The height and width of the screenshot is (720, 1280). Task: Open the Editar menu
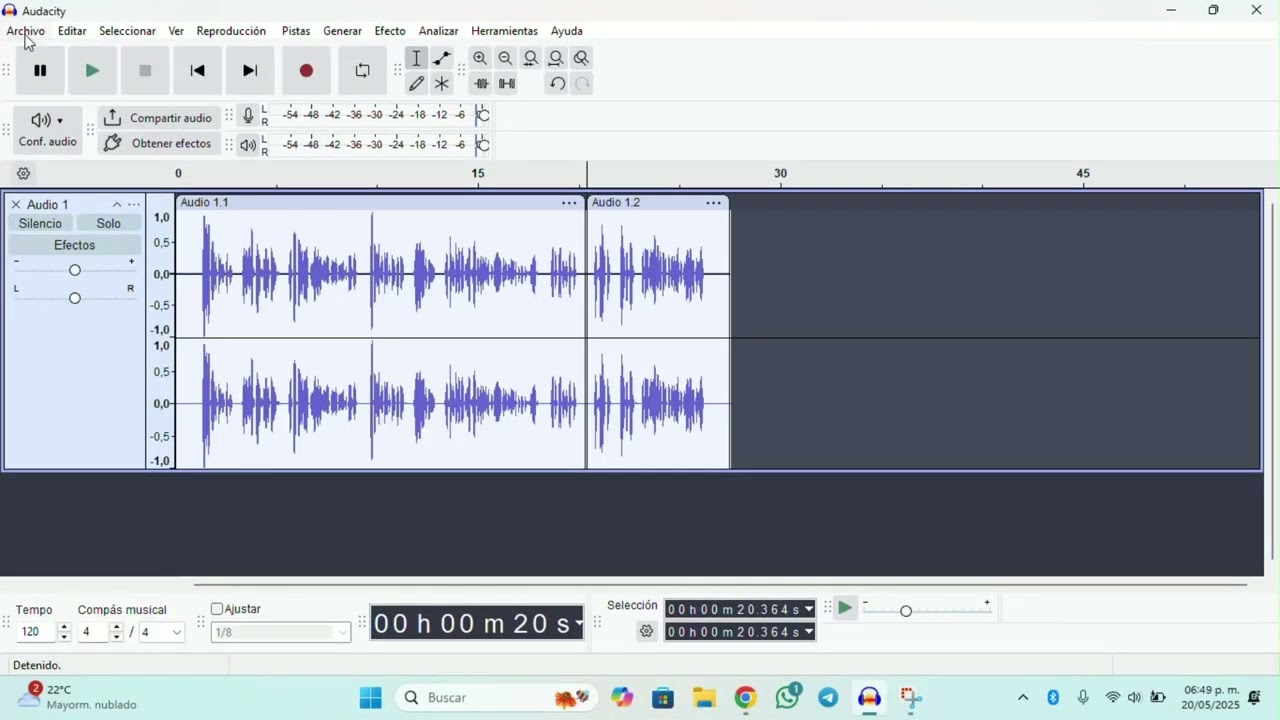[x=72, y=31]
